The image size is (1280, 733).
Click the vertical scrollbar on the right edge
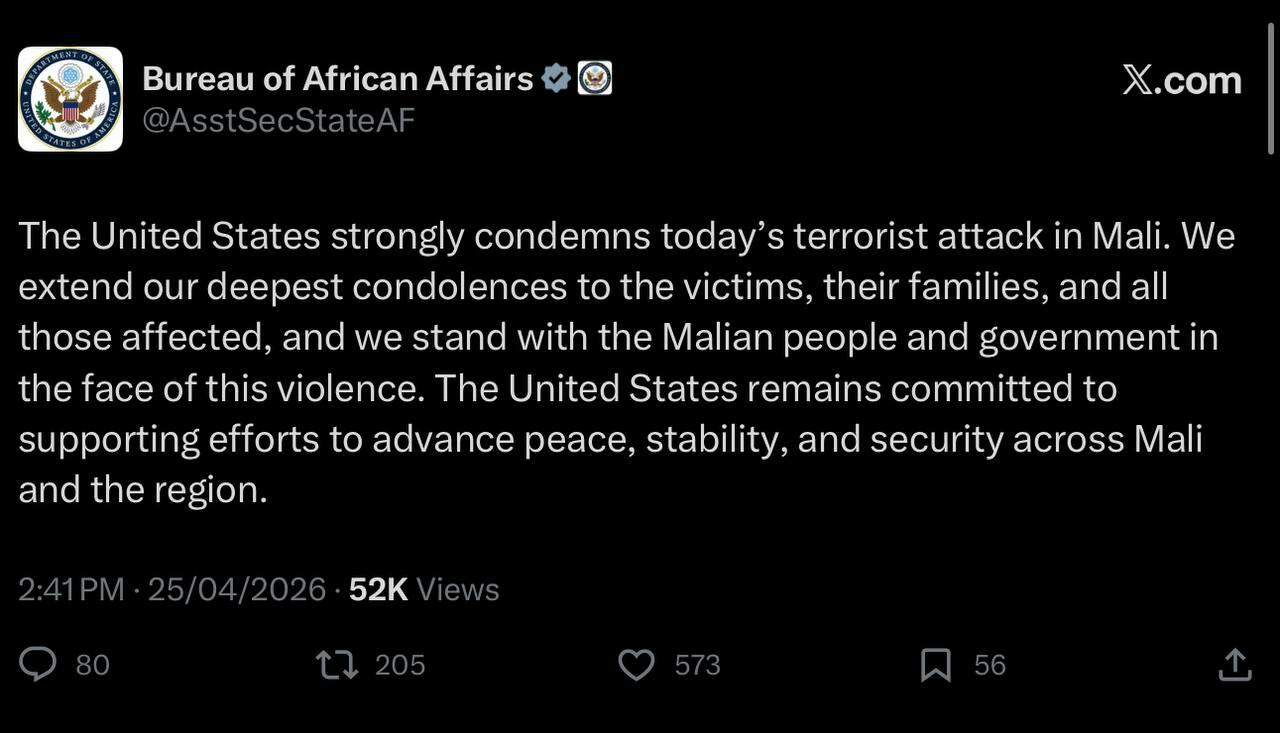pos(1271,90)
